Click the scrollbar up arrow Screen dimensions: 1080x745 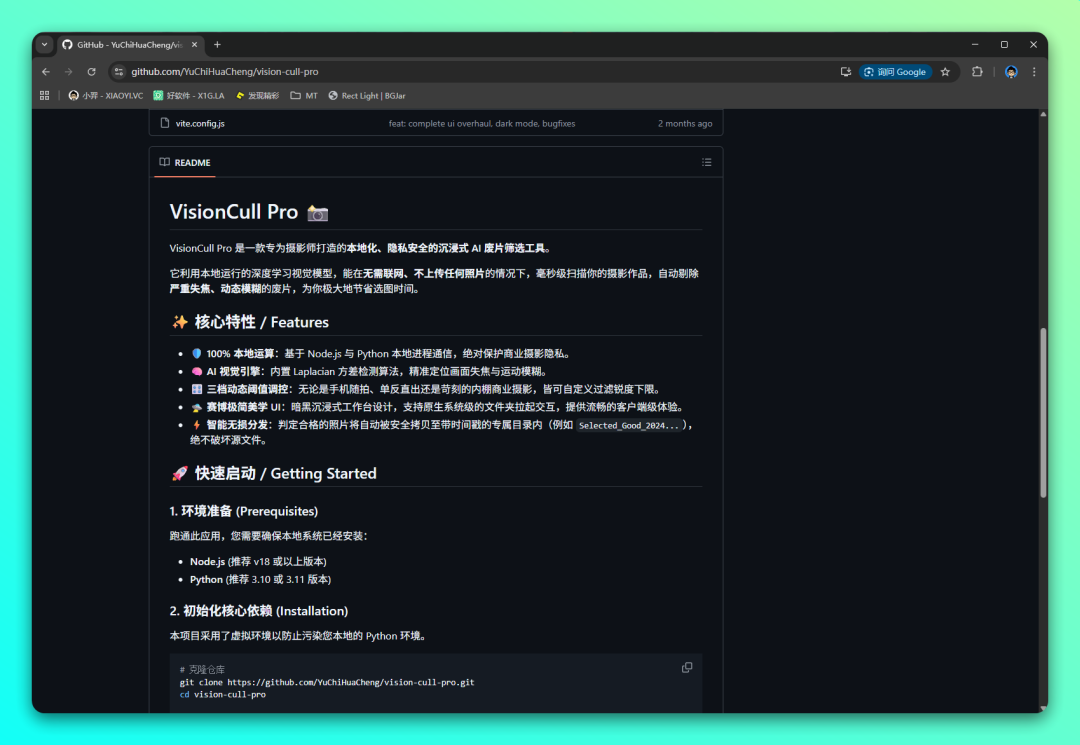click(1043, 114)
